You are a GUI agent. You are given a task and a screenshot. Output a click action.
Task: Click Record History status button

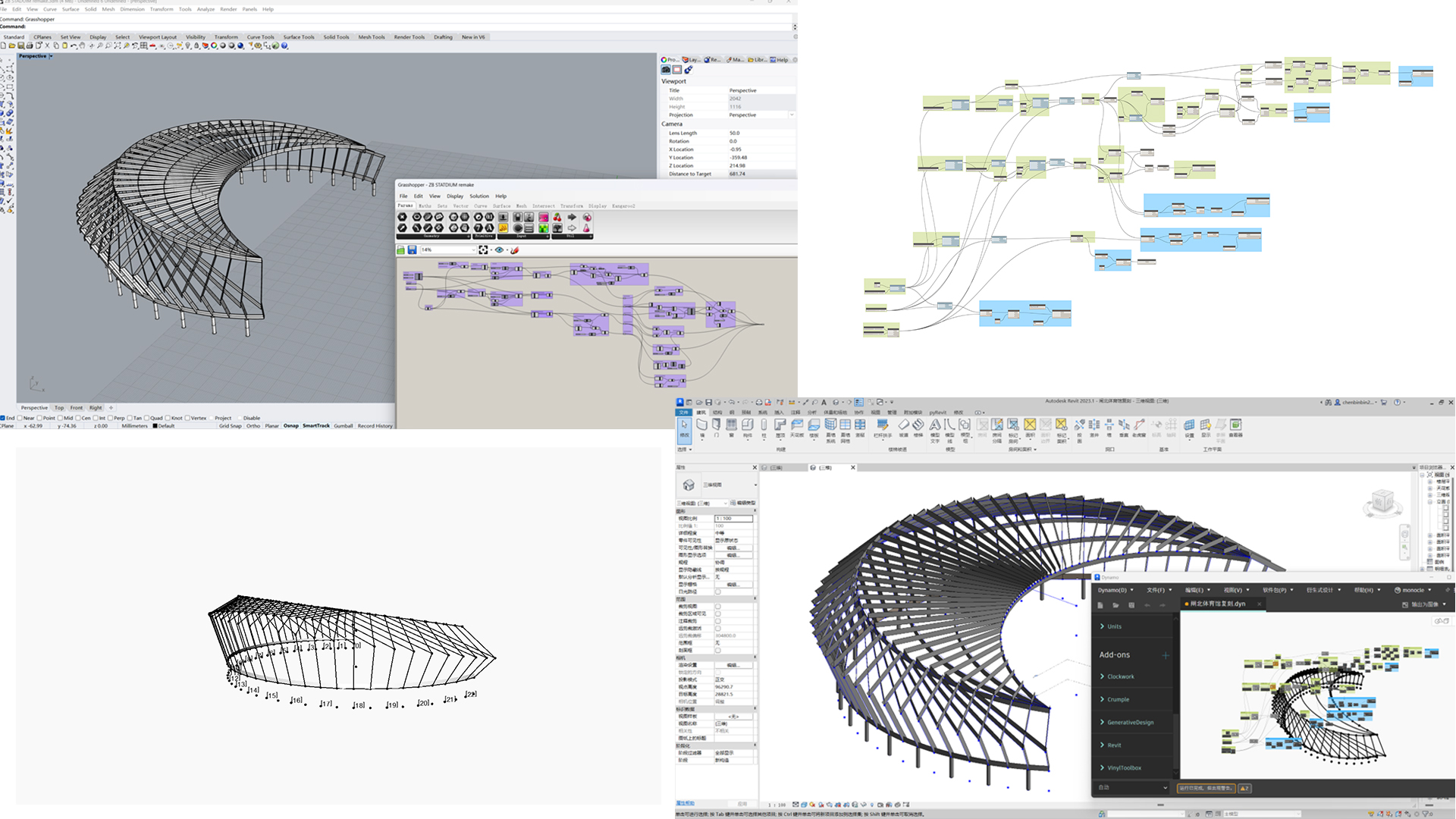(375, 426)
